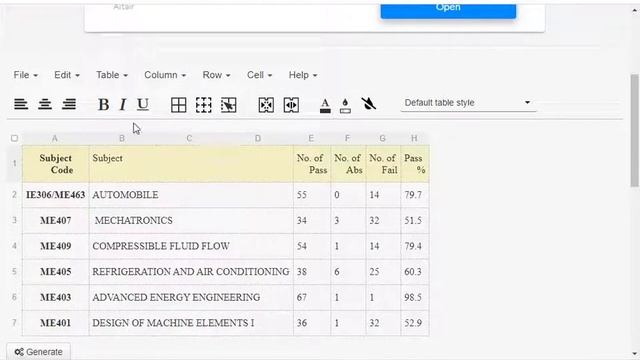The height and width of the screenshot is (360, 640).
Task: Clear formatting icon
Action: coord(369,104)
